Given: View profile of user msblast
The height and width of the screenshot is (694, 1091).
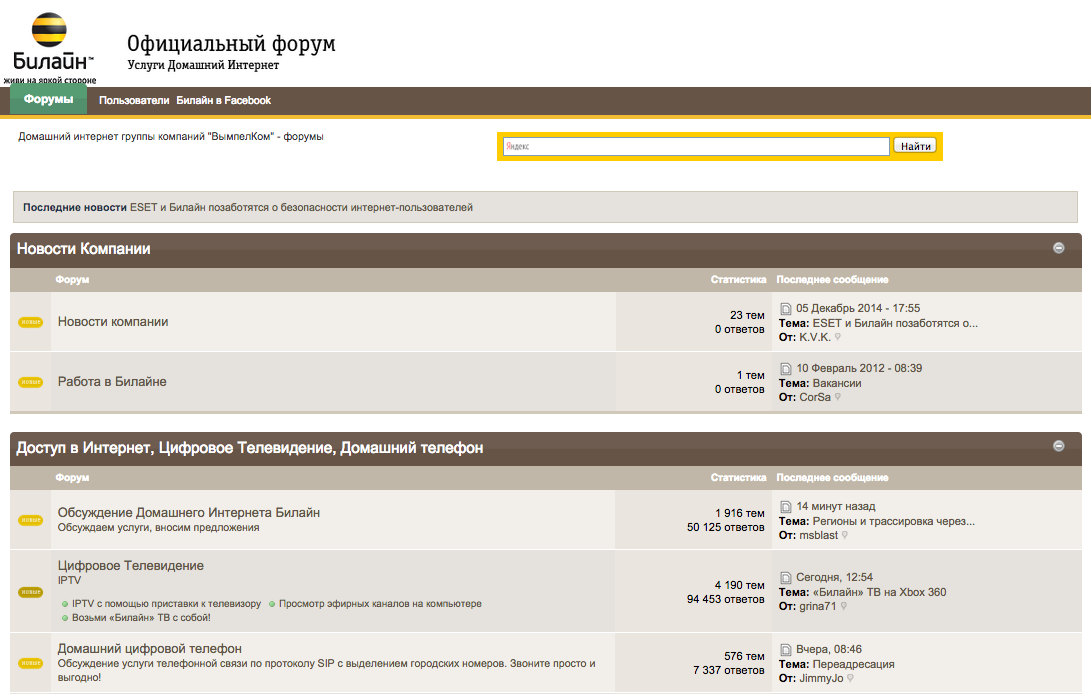Looking at the screenshot, I should click(818, 535).
